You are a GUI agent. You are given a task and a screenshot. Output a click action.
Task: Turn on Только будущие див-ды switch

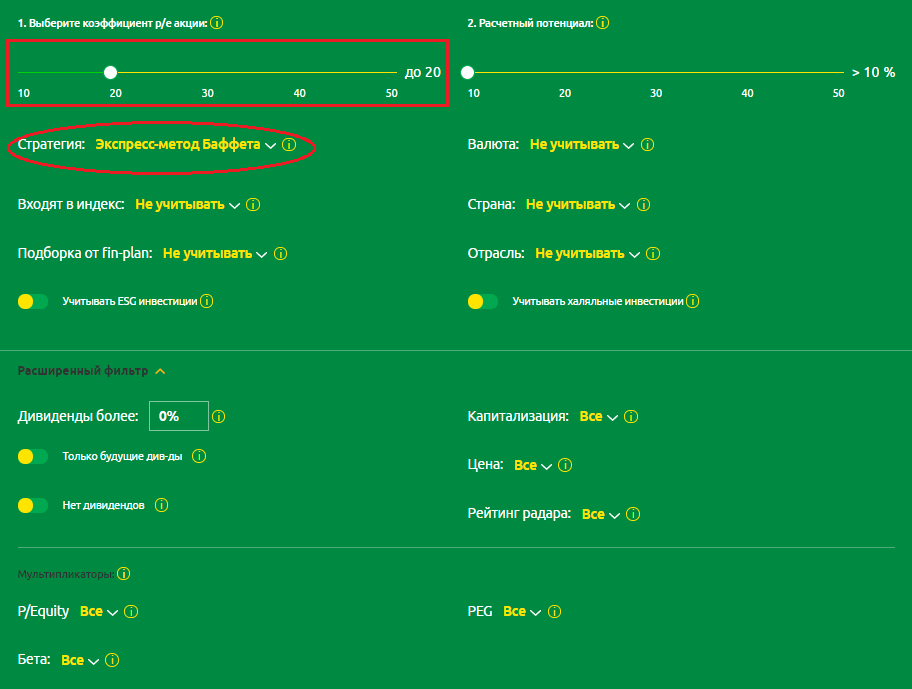pos(33,457)
